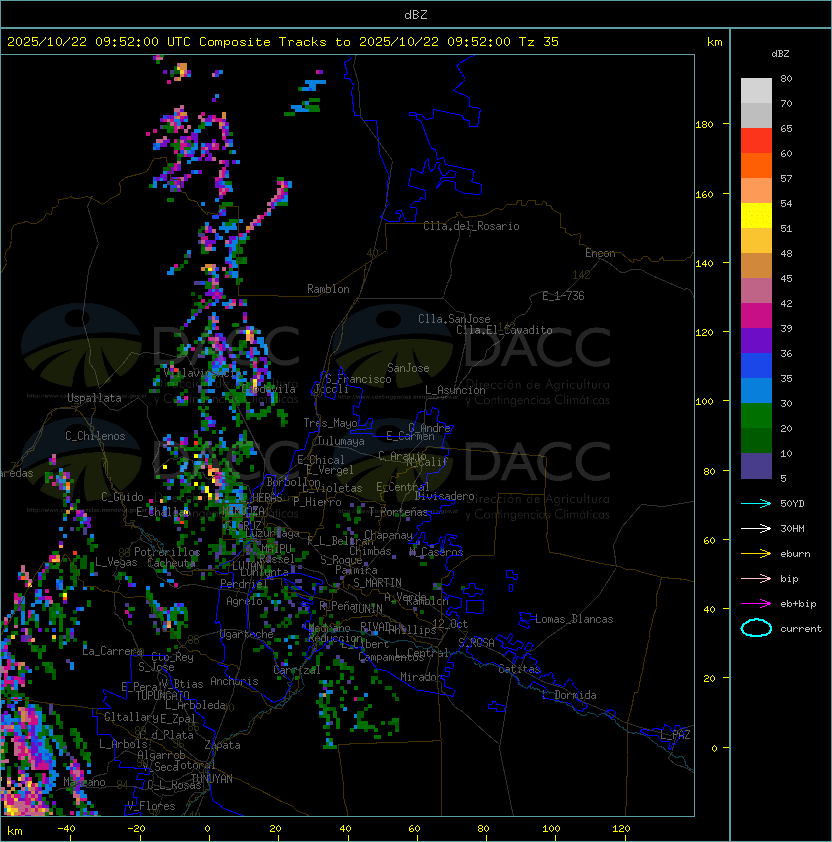Click the cyan 50YD arrow legend icon
832x842 pixels.
pos(756,503)
